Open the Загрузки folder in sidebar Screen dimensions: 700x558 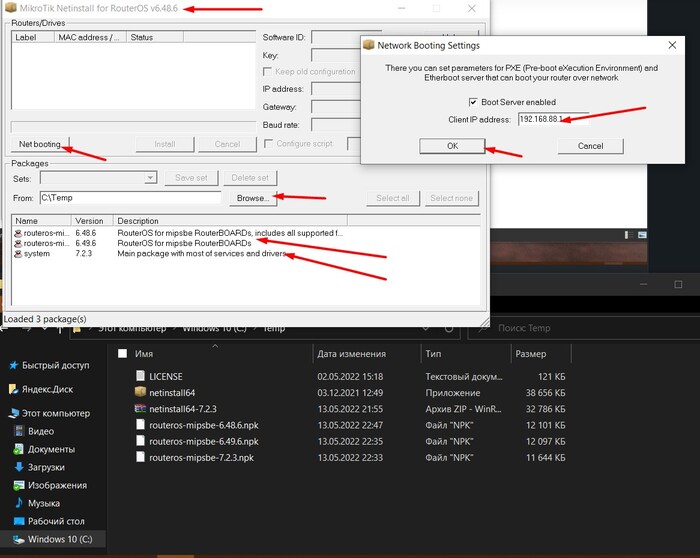(x=46, y=467)
